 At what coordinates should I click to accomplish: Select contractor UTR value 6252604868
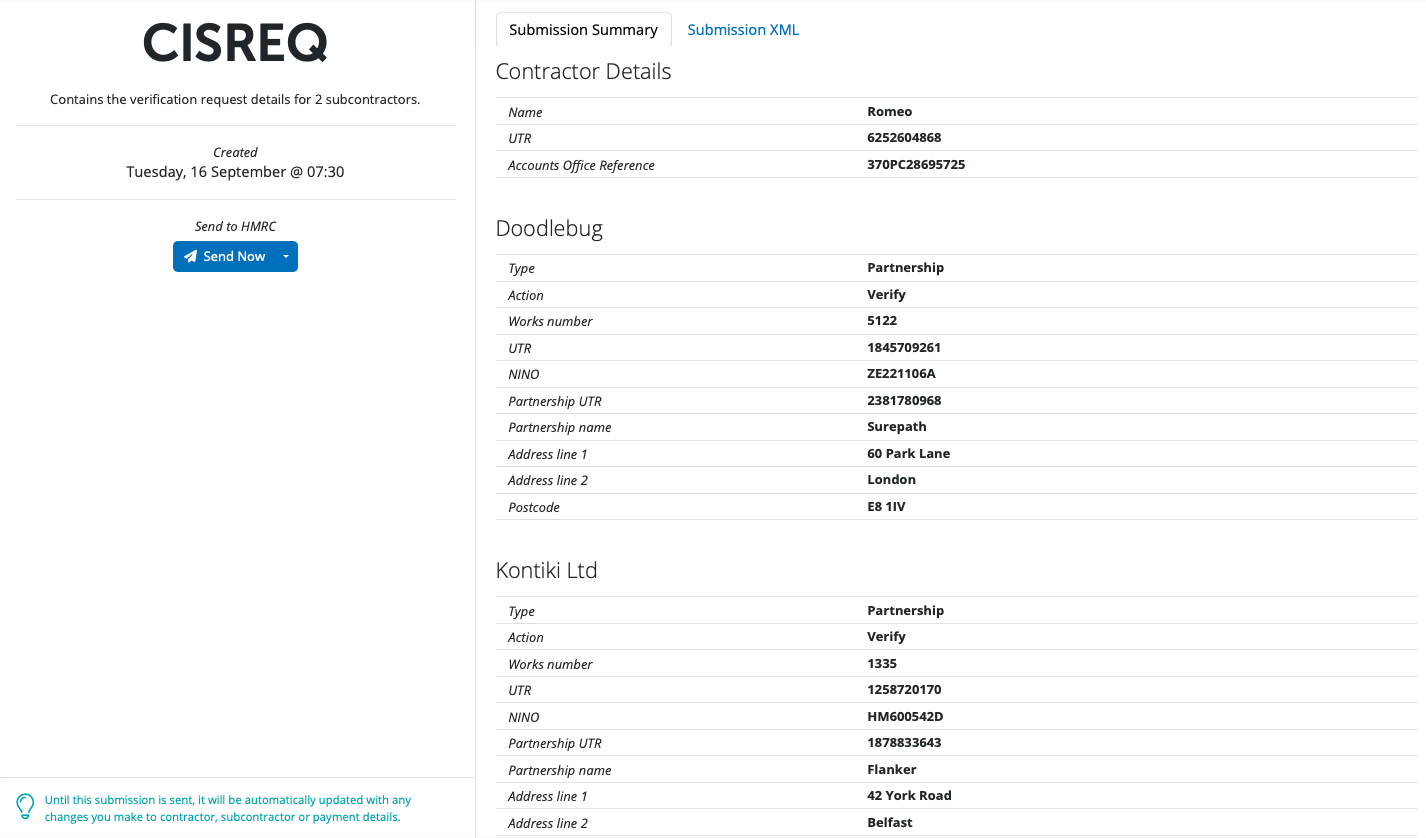[x=904, y=138]
